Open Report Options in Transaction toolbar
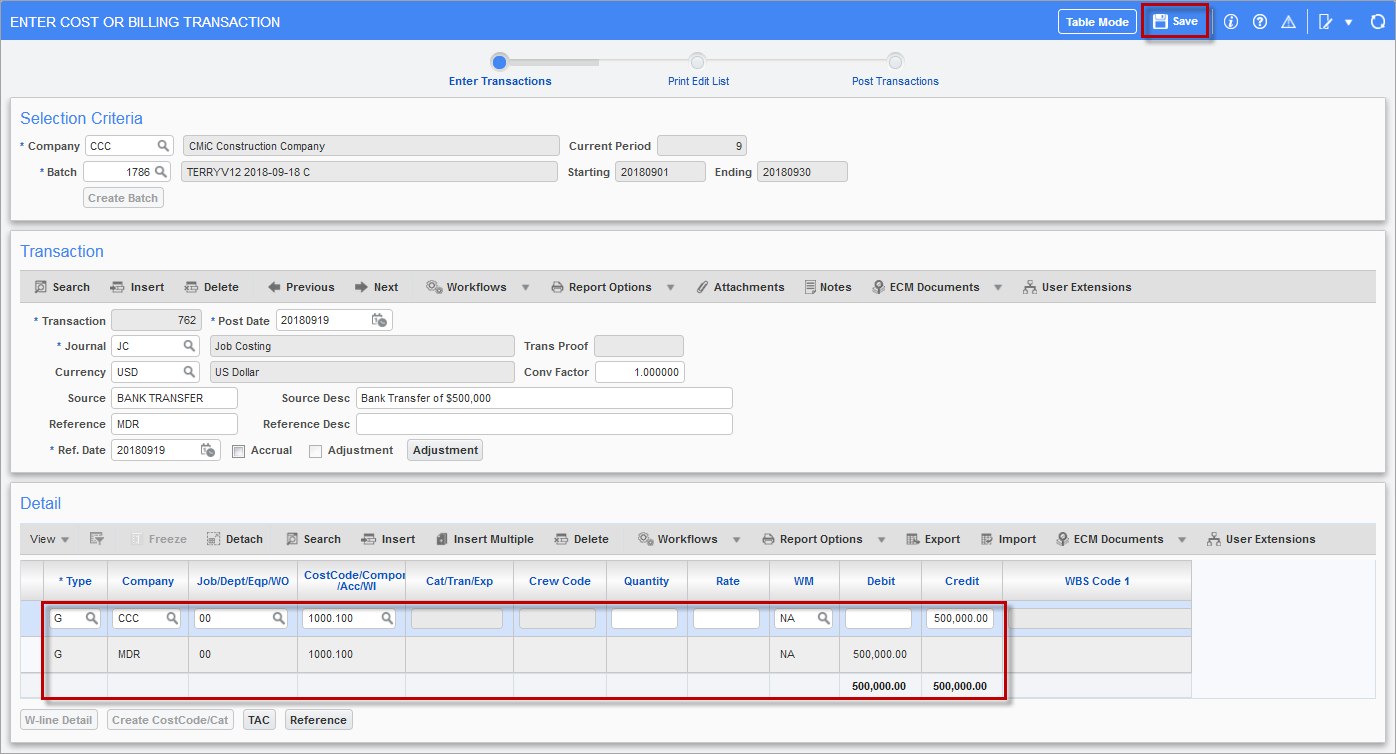Screen dimensions: 1396x754 tap(601, 287)
